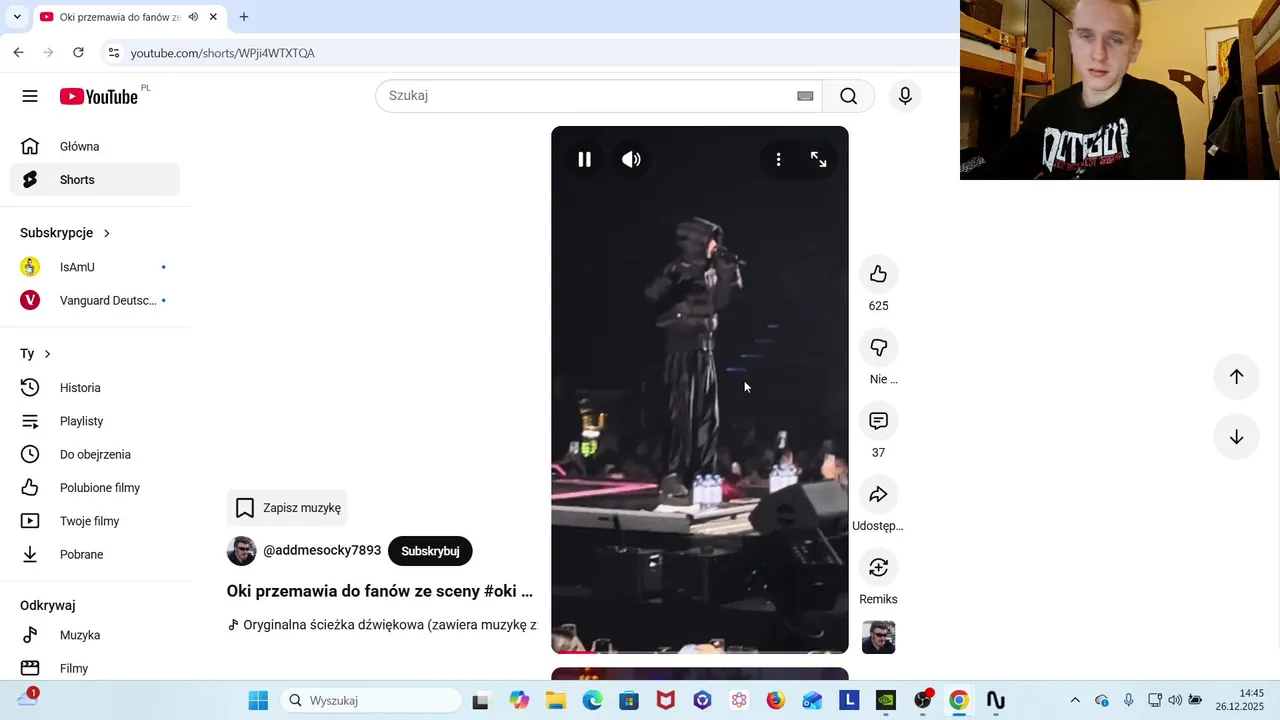Open Pobrane downloads

(95, 554)
